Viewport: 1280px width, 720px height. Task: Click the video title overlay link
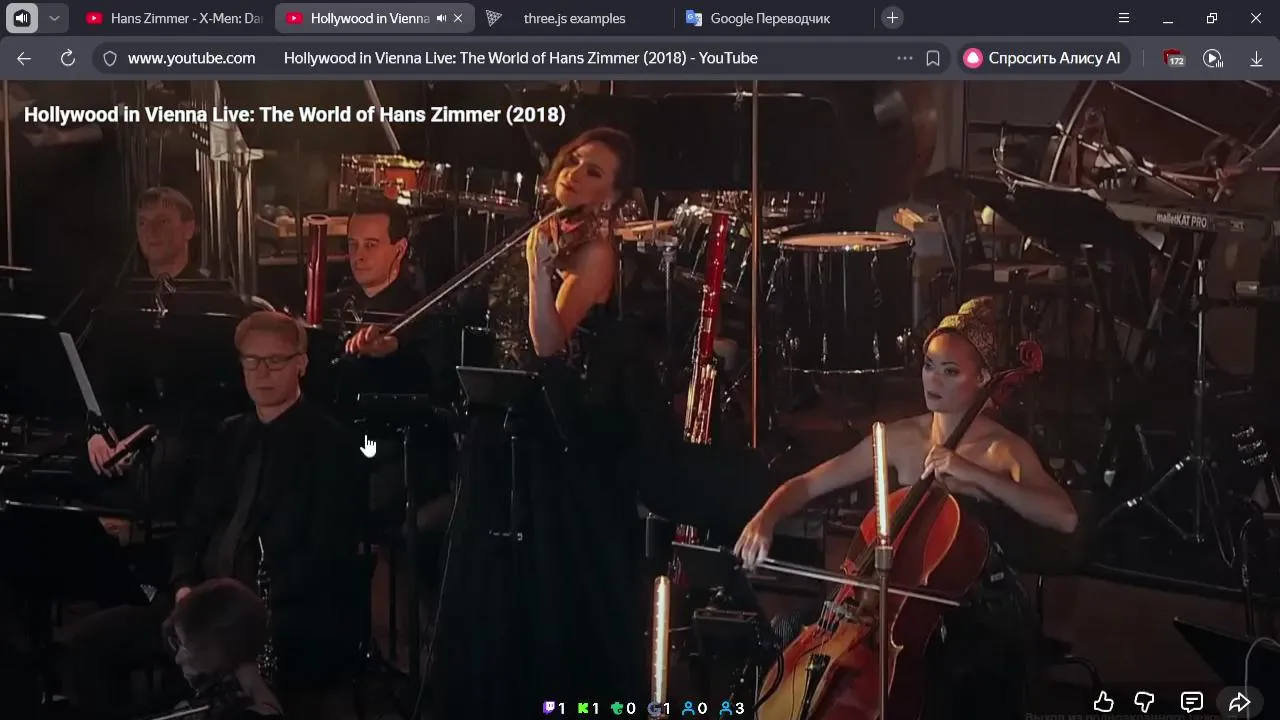[295, 114]
